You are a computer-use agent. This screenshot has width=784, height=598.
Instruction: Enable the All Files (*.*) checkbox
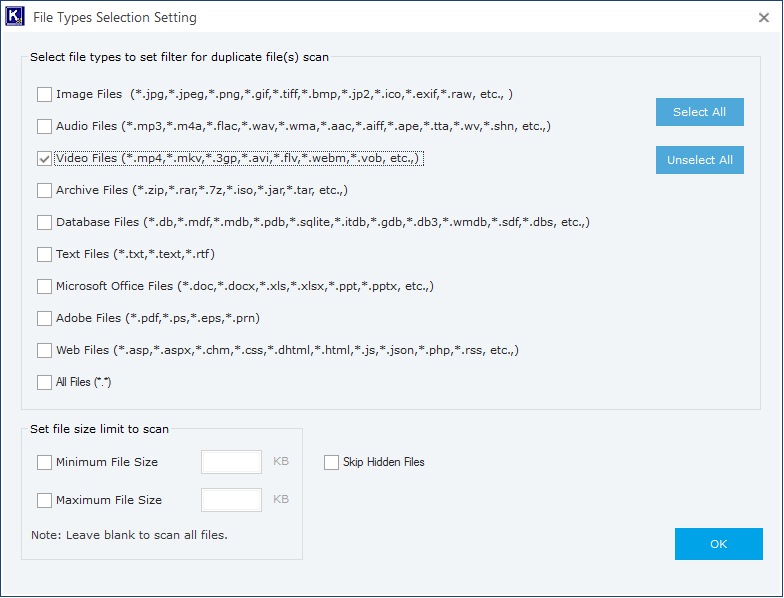coord(44,382)
